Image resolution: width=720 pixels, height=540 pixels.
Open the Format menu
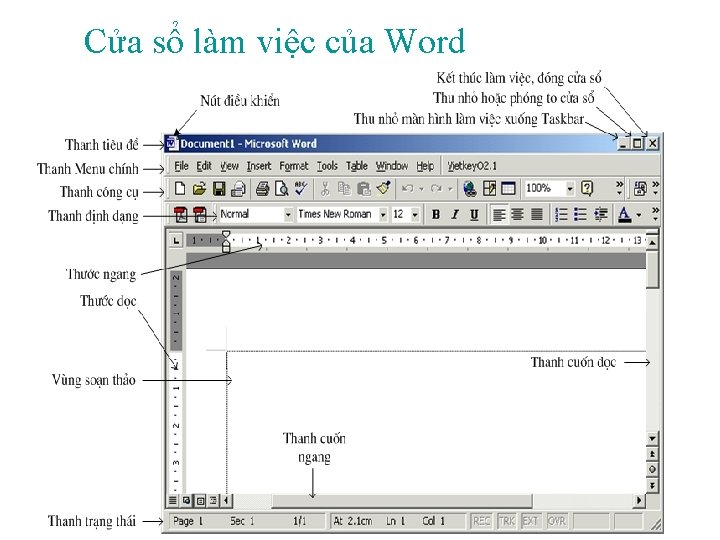click(294, 166)
